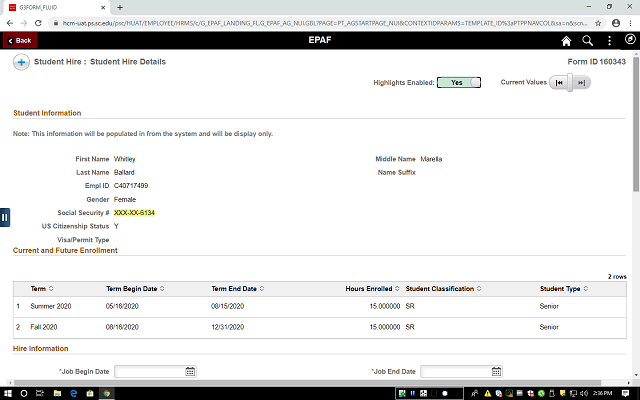Sort by the Term column

[x=42, y=289]
